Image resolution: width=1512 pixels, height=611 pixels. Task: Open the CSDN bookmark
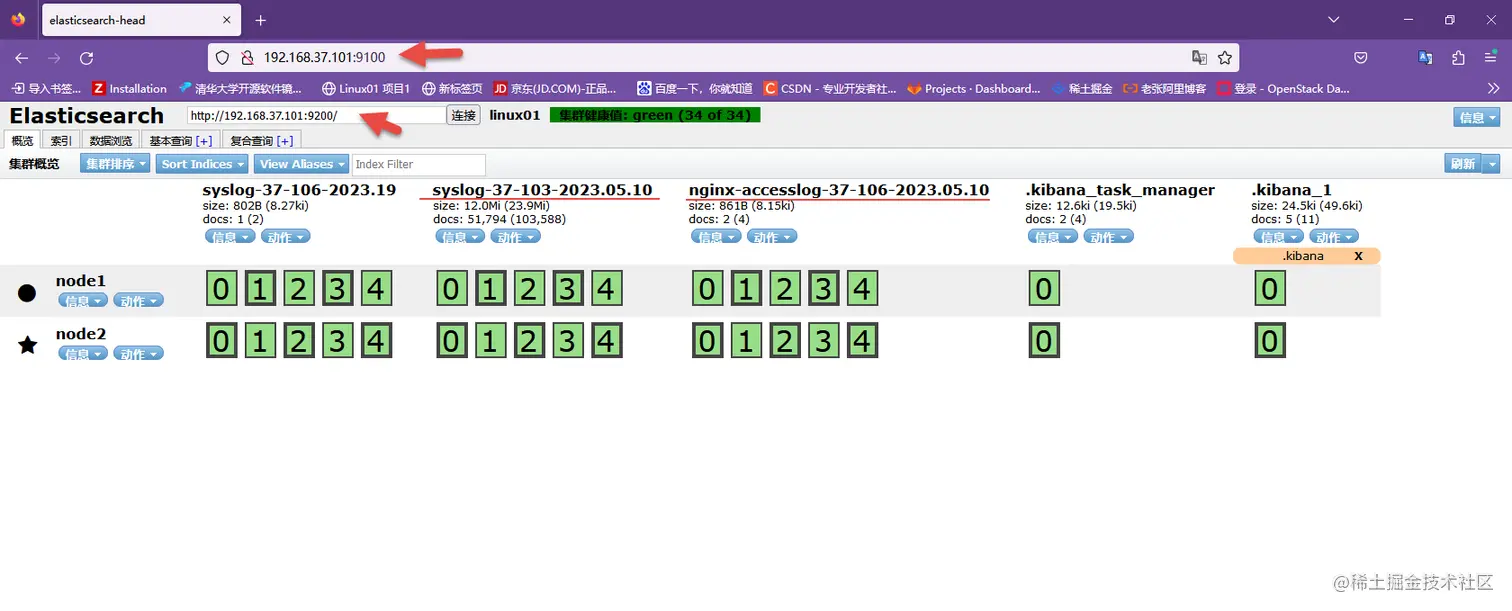point(830,88)
